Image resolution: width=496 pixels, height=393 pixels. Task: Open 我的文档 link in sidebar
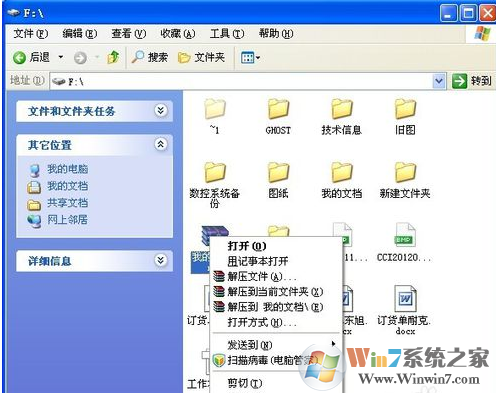pos(67,186)
